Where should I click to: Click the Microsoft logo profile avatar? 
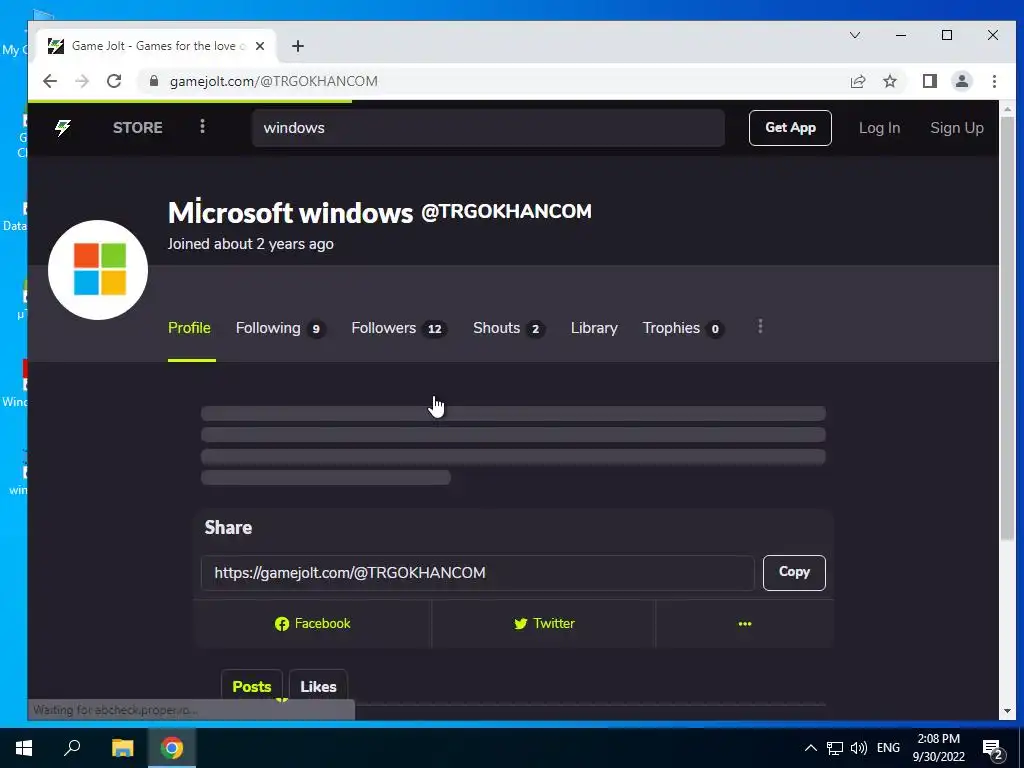click(98, 270)
